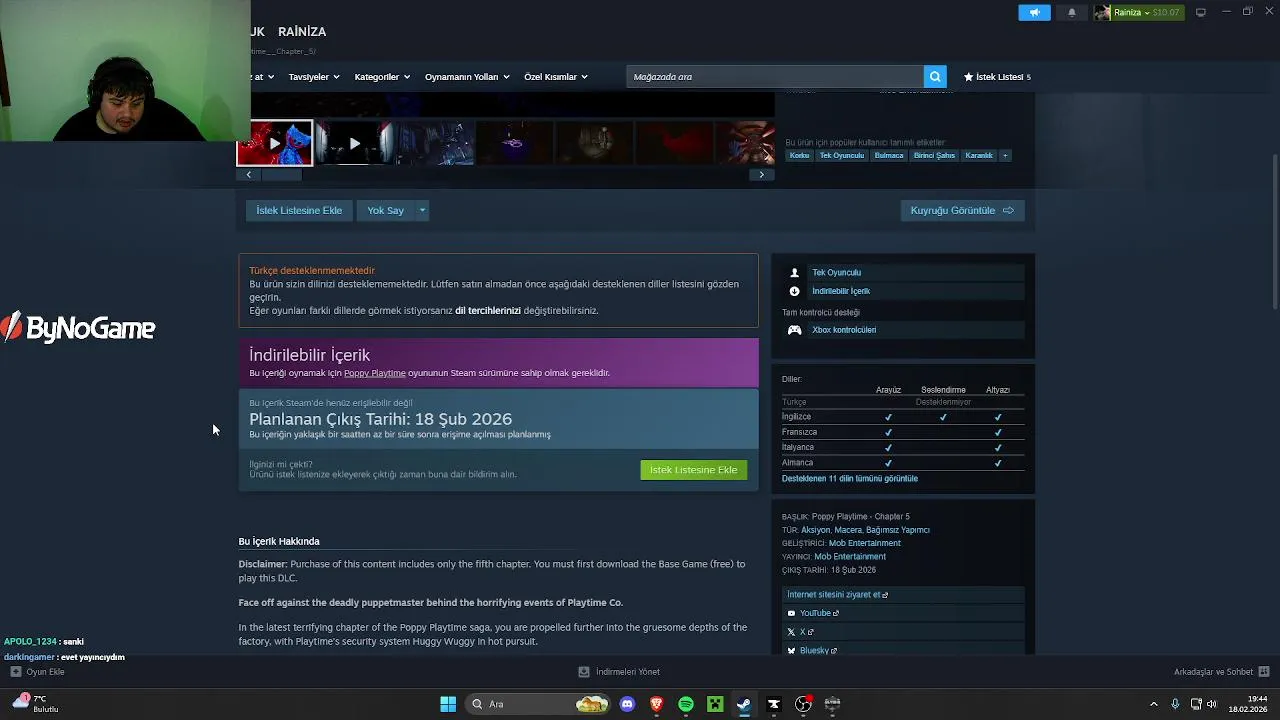Click the Oyun Ekle plus icon
1280x720 pixels.
coord(15,672)
